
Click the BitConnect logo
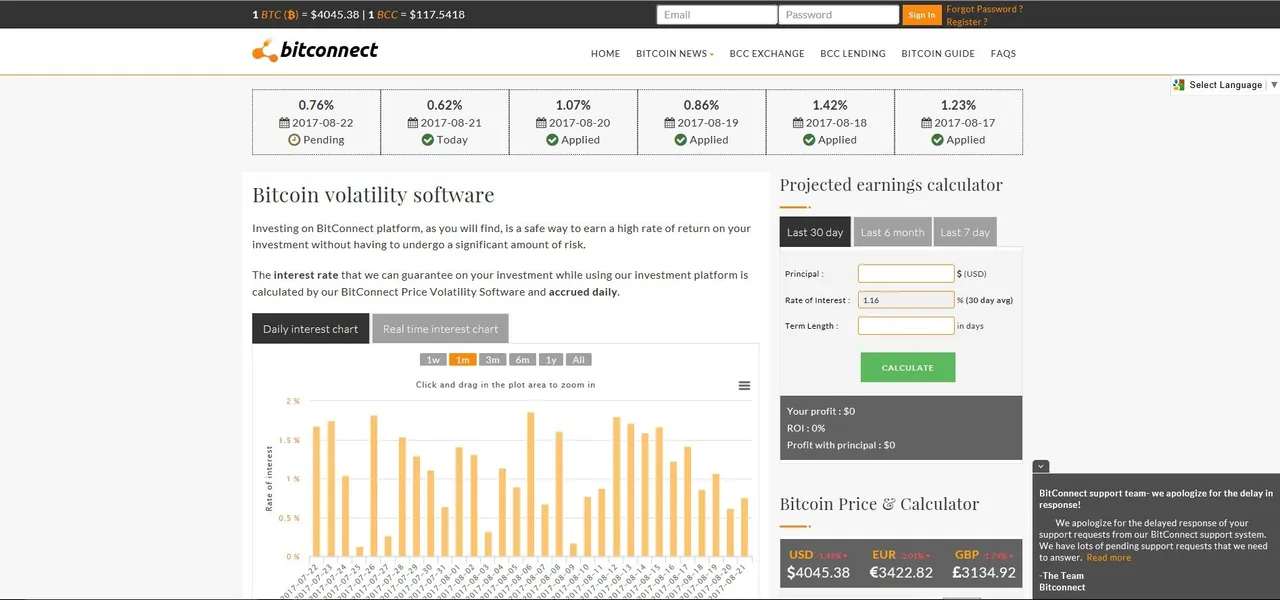[x=315, y=50]
